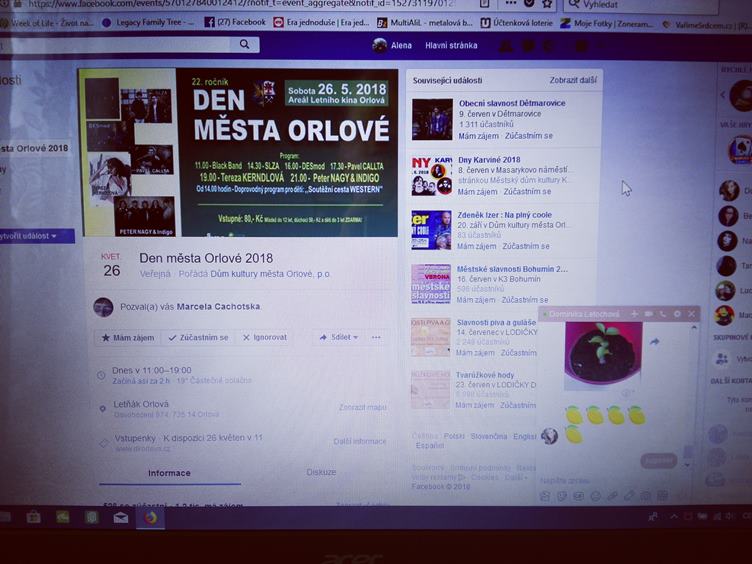Open the Den města Orlové cover poster image
752x564 pixels.
(x=238, y=153)
